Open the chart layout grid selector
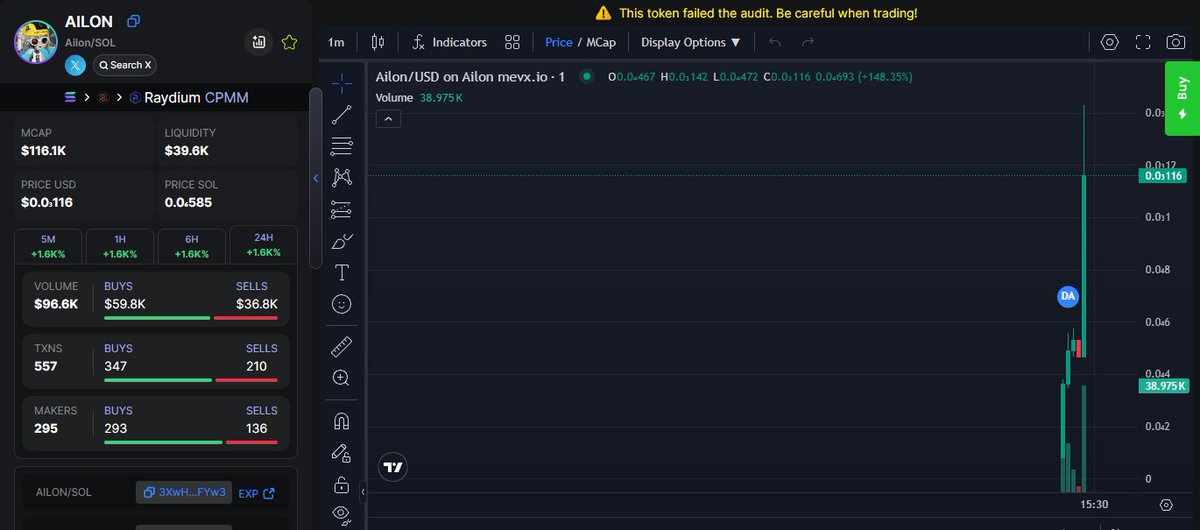 pyautogui.click(x=513, y=42)
